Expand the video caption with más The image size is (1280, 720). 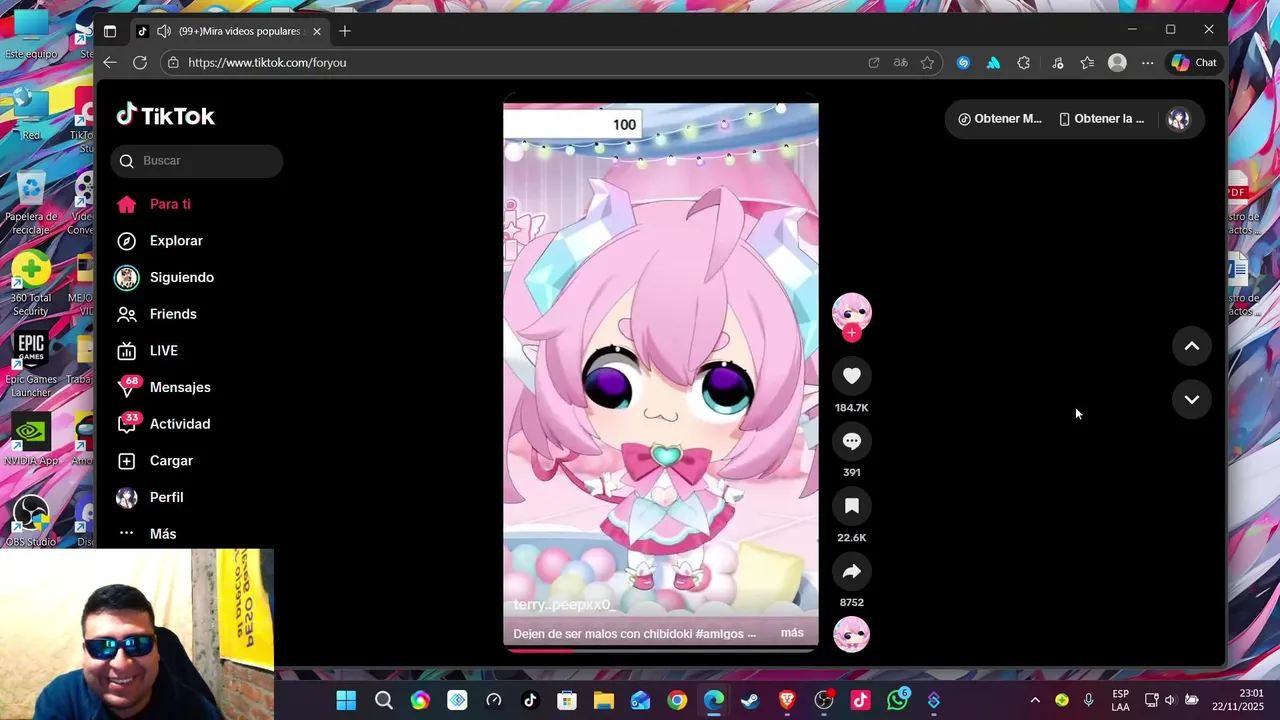click(x=792, y=633)
